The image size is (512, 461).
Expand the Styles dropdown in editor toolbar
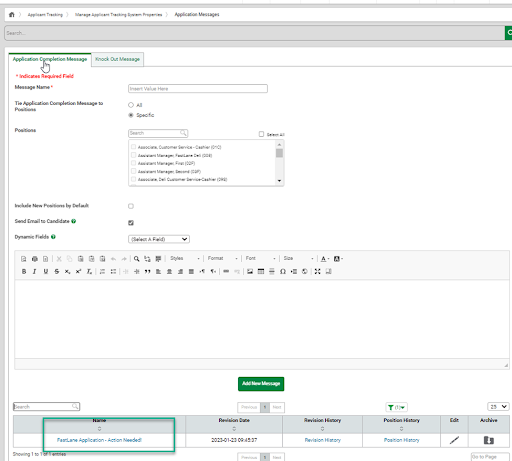point(184,258)
